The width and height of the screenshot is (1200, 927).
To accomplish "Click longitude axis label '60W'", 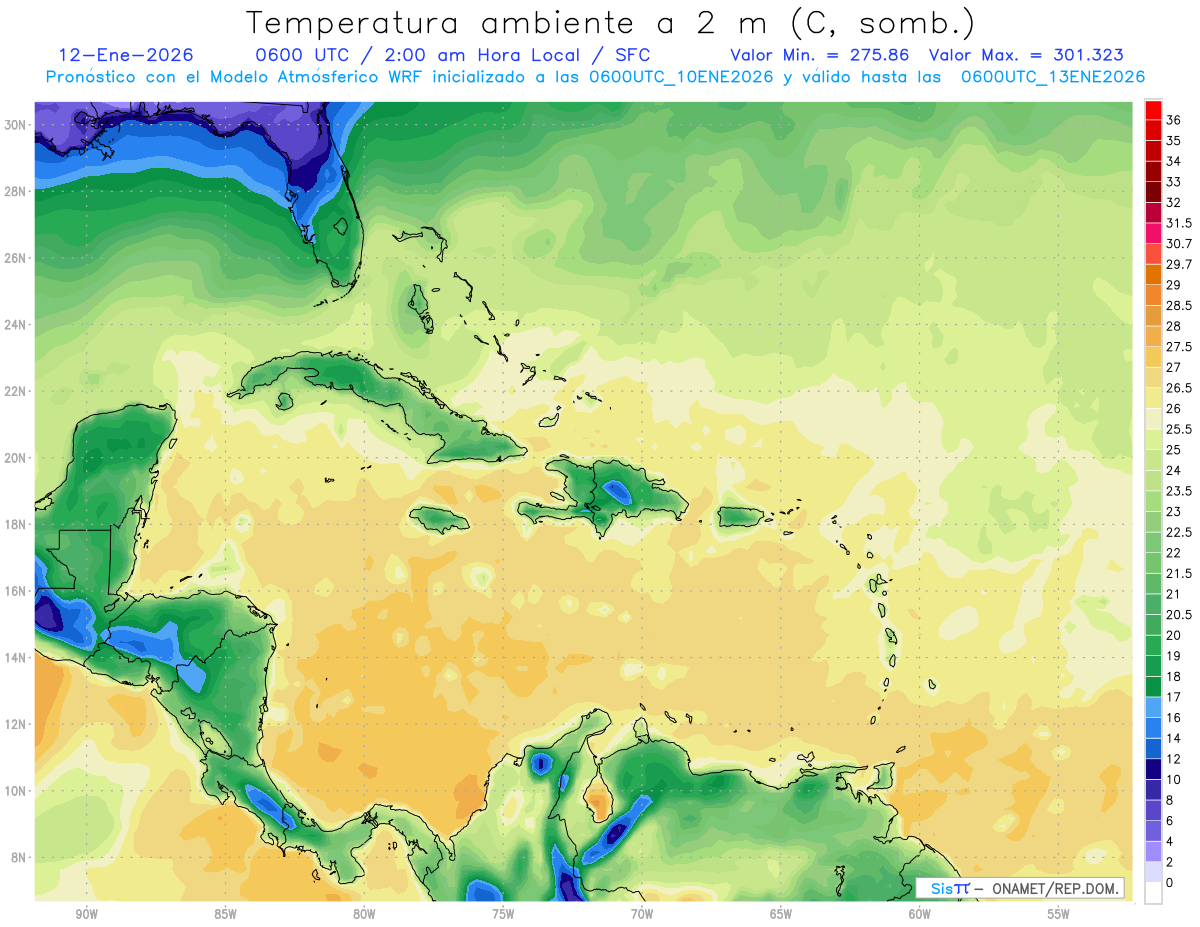I will point(920,914).
